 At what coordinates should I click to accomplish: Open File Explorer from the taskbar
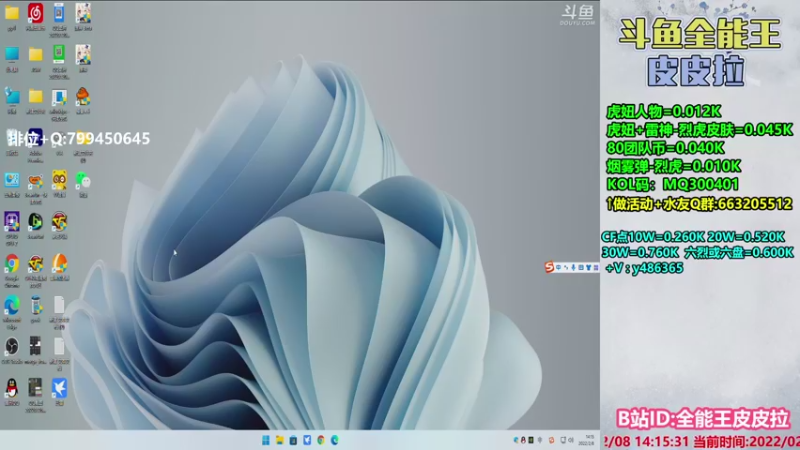[x=280, y=440]
